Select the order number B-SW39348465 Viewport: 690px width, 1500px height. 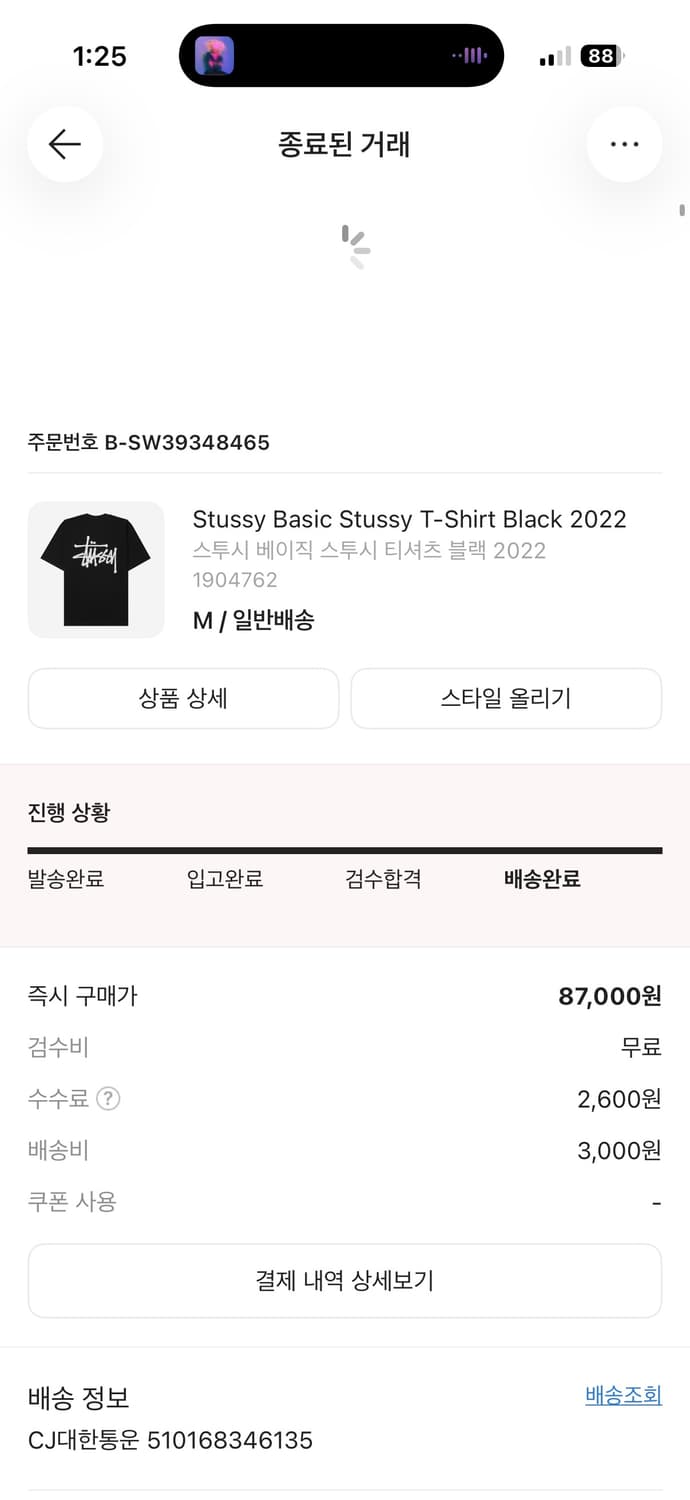click(x=148, y=442)
